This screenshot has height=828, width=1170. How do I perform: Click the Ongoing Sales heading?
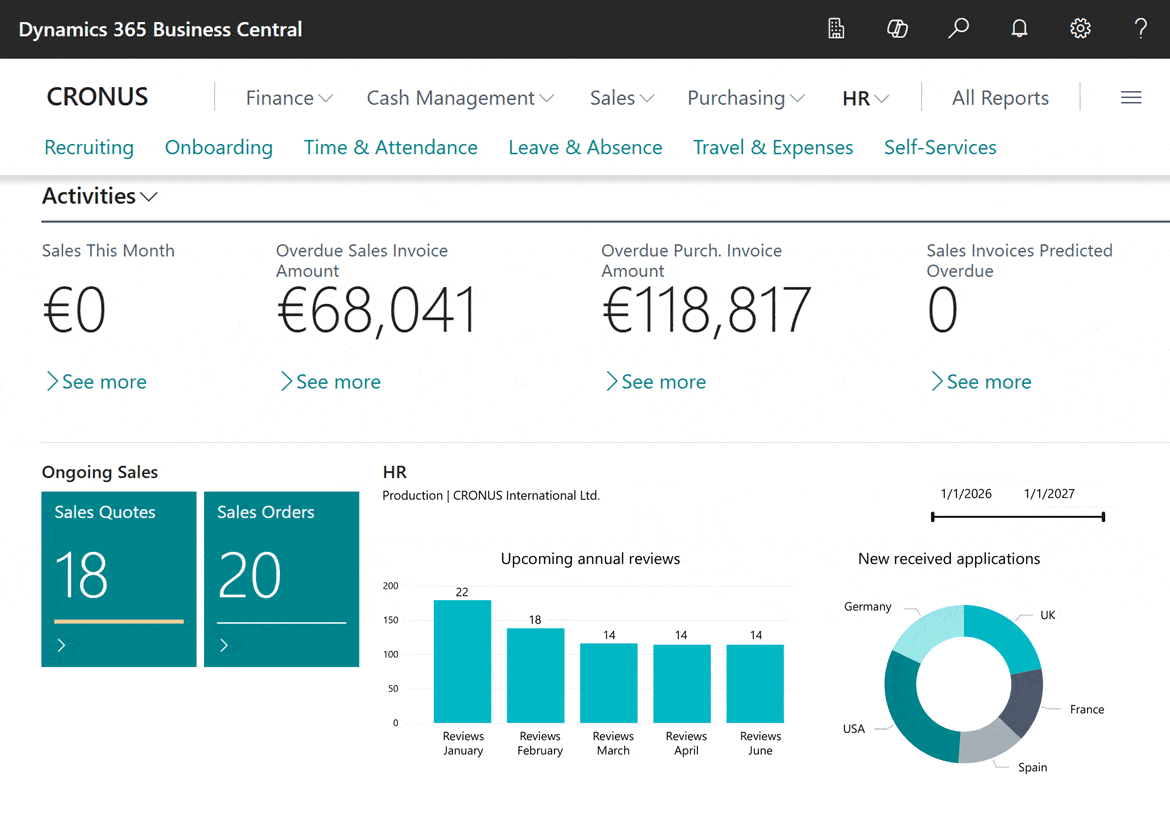100,472
